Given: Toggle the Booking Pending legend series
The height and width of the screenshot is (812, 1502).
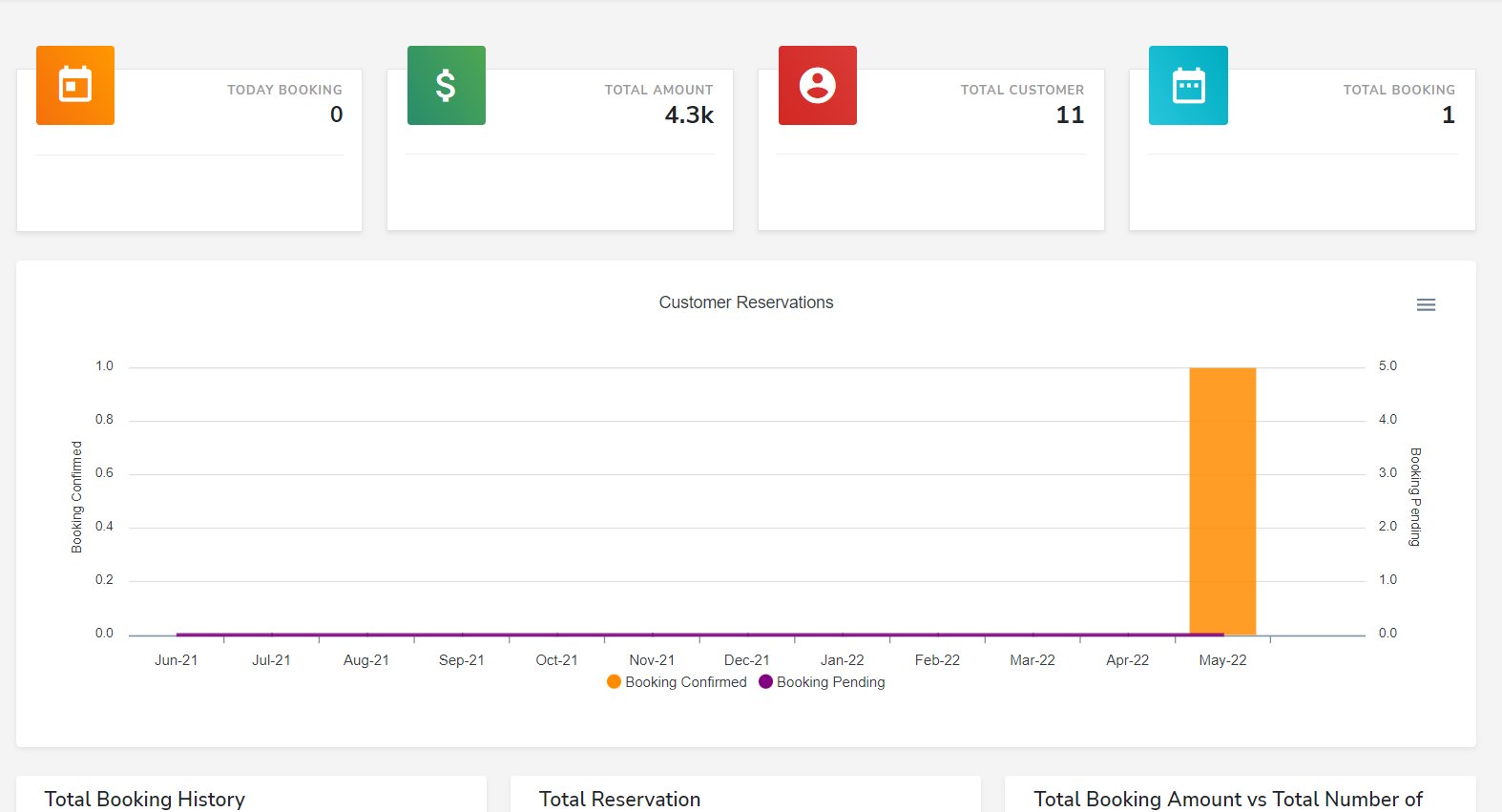Looking at the screenshot, I should pos(830,682).
